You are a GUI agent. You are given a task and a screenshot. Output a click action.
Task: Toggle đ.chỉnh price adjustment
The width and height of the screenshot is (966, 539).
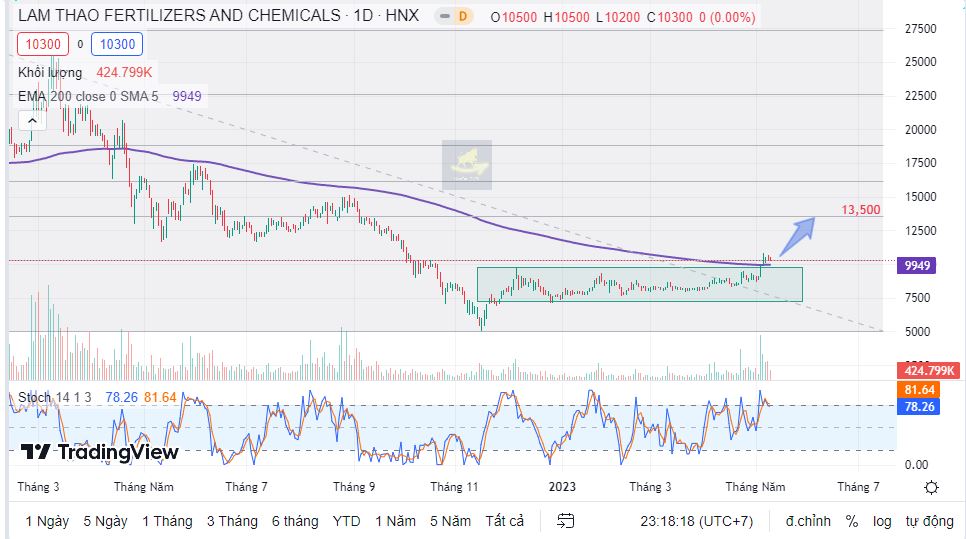tap(808, 521)
